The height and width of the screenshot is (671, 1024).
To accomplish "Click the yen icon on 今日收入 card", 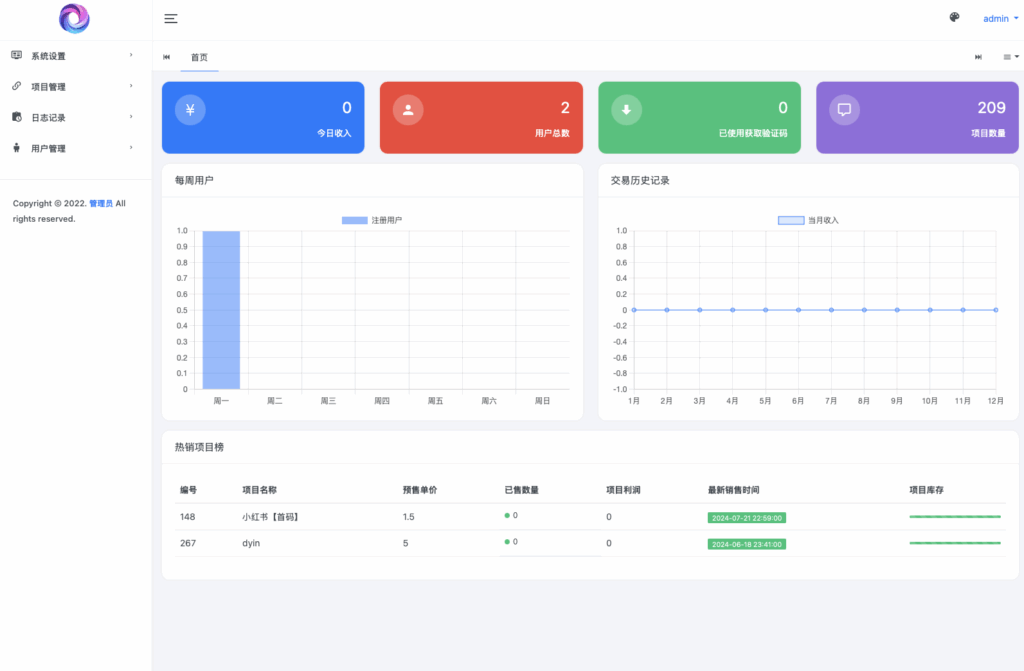I will (x=190, y=110).
